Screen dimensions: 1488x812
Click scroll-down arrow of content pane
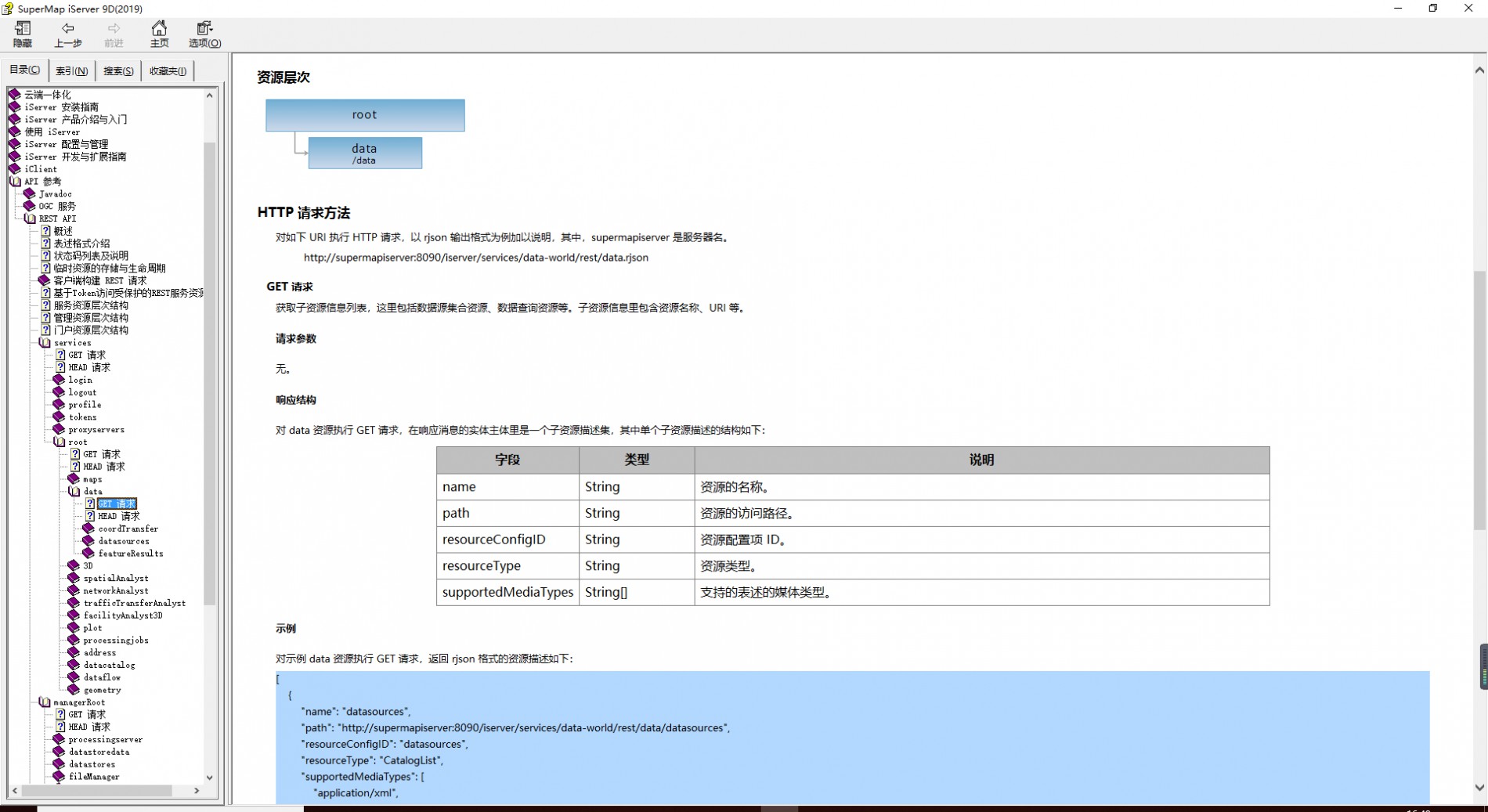[x=1479, y=788]
